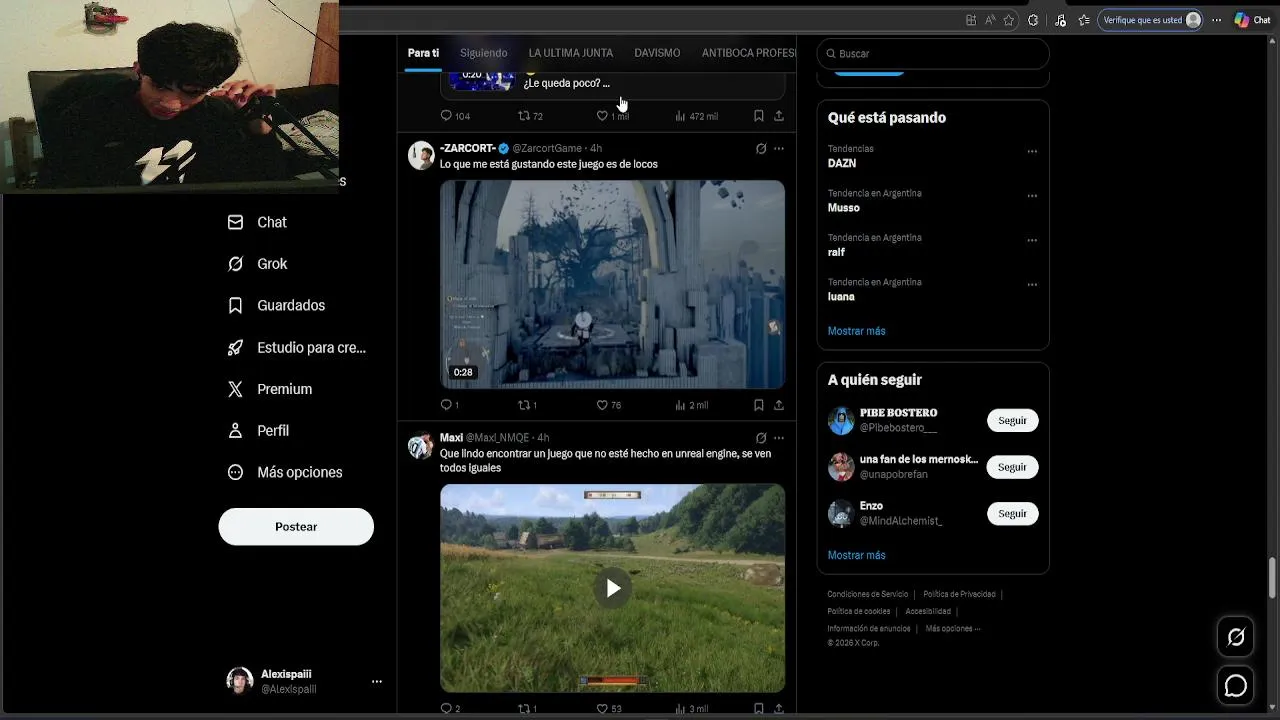
Task: Switch to Siguiendo tab
Action: point(484,53)
